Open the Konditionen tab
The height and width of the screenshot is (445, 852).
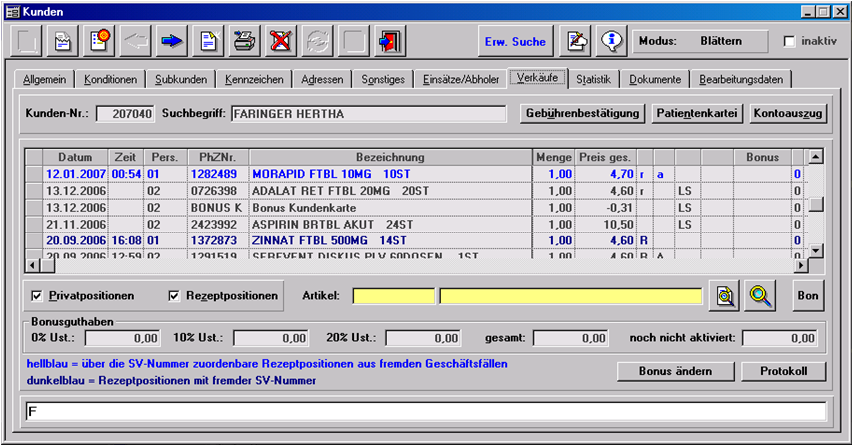coord(111,79)
